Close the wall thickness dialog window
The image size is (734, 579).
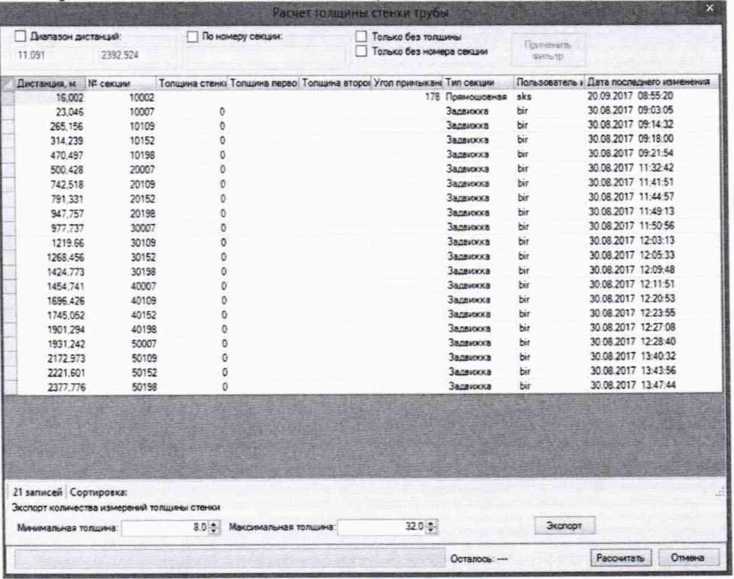(x=709, y=9)
